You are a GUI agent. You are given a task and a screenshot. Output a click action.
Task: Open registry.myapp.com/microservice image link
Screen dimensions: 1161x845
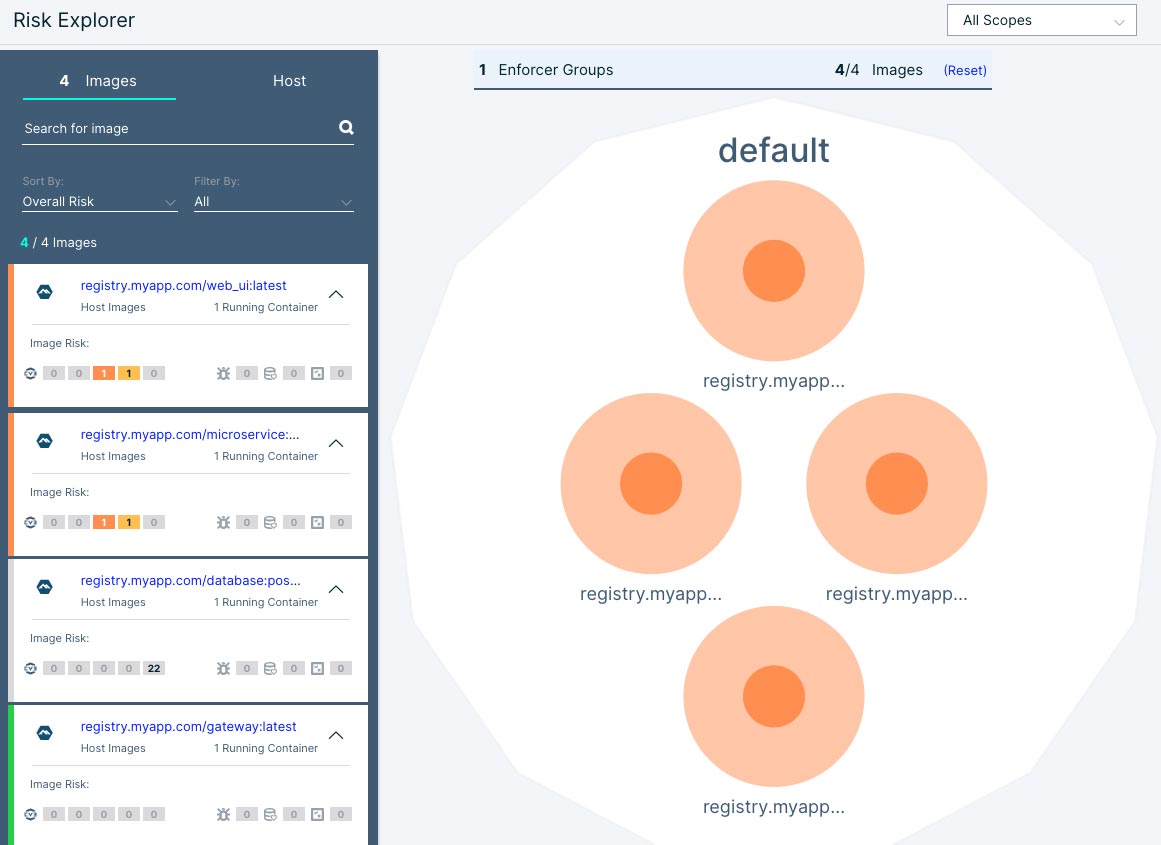[190, 434]
